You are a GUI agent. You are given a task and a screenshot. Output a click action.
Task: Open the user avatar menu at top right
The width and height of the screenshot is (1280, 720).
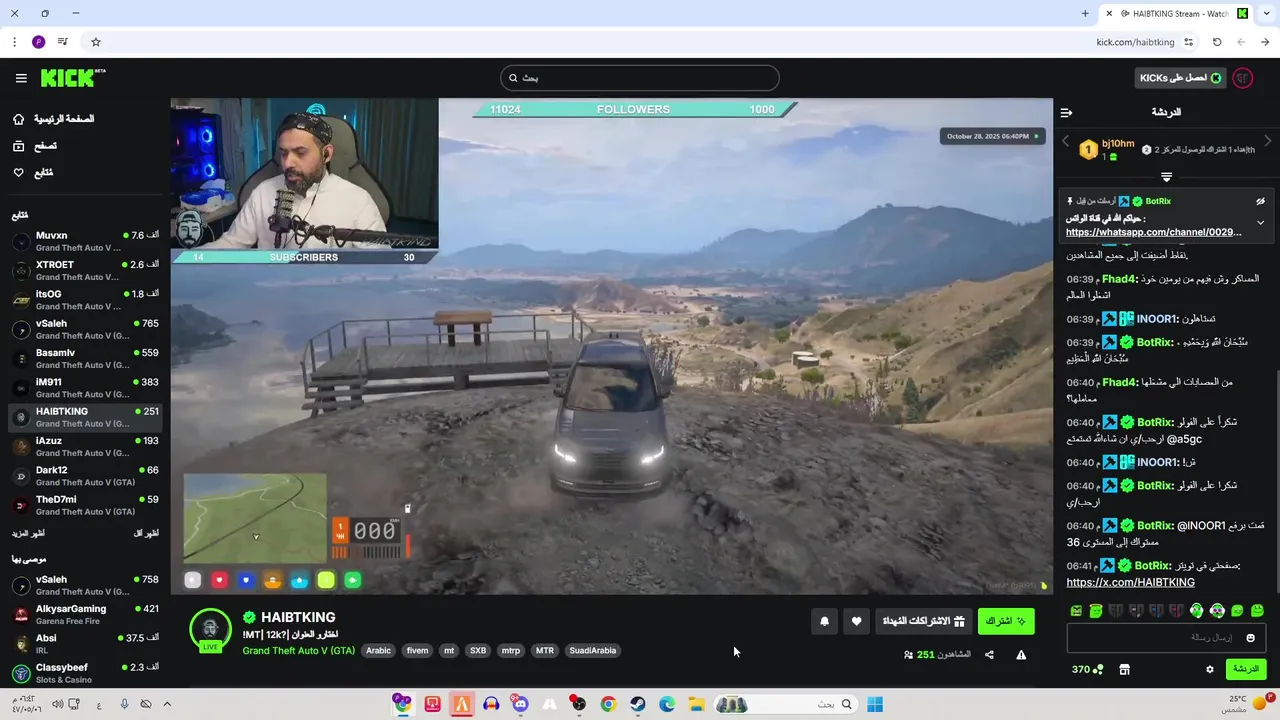pos(1243,78)
